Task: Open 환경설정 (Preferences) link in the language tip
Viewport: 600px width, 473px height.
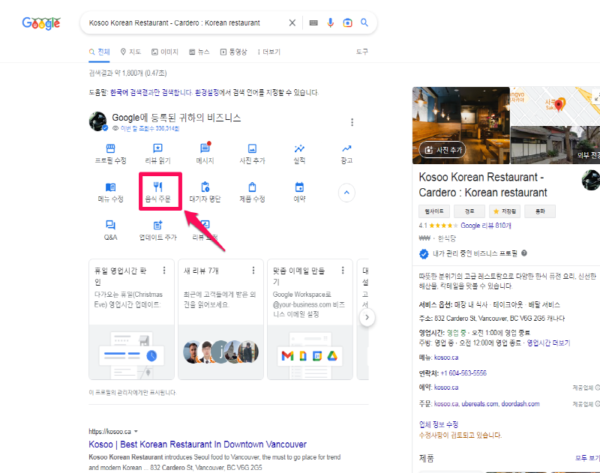Action: 207,93
